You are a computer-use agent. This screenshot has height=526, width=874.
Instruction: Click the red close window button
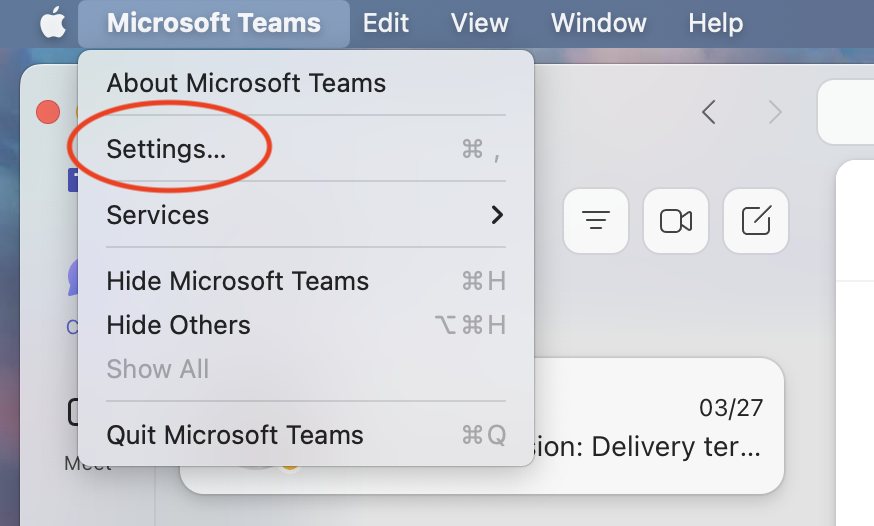pyautogui.click(x=48, y=112)
